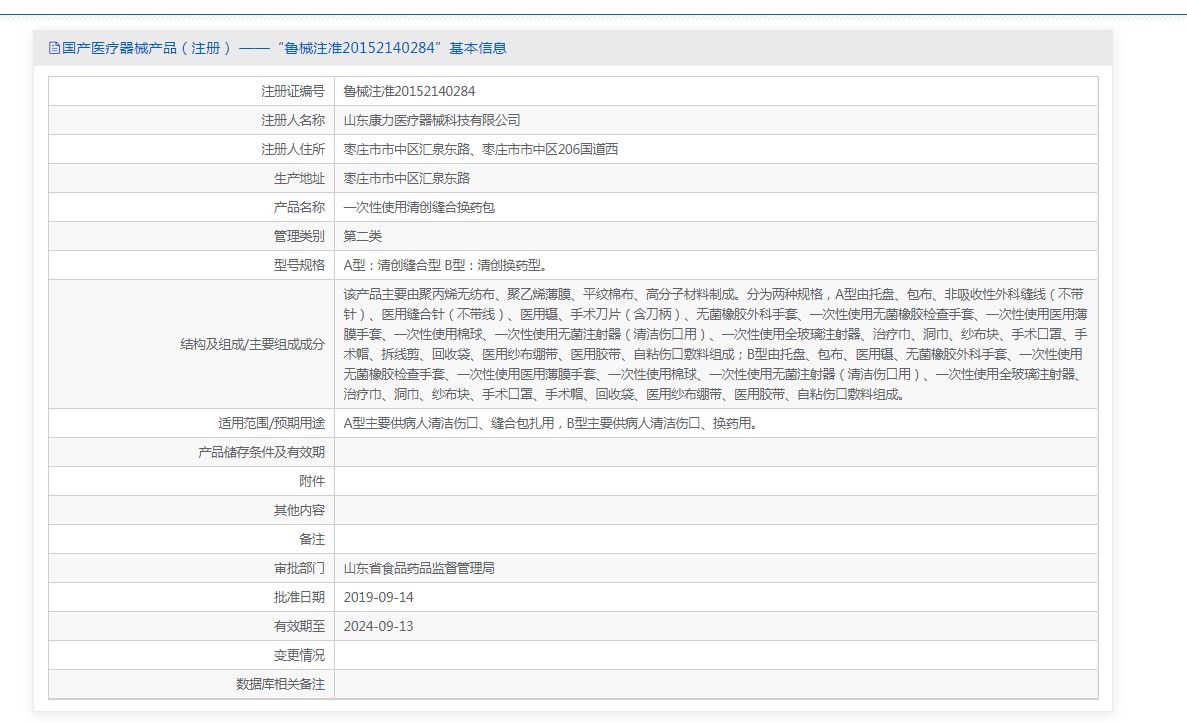This screenshot has height=724, width=1187.
Task: Click the 数据库相关备注 row label
Action: (x=280, y=684)
